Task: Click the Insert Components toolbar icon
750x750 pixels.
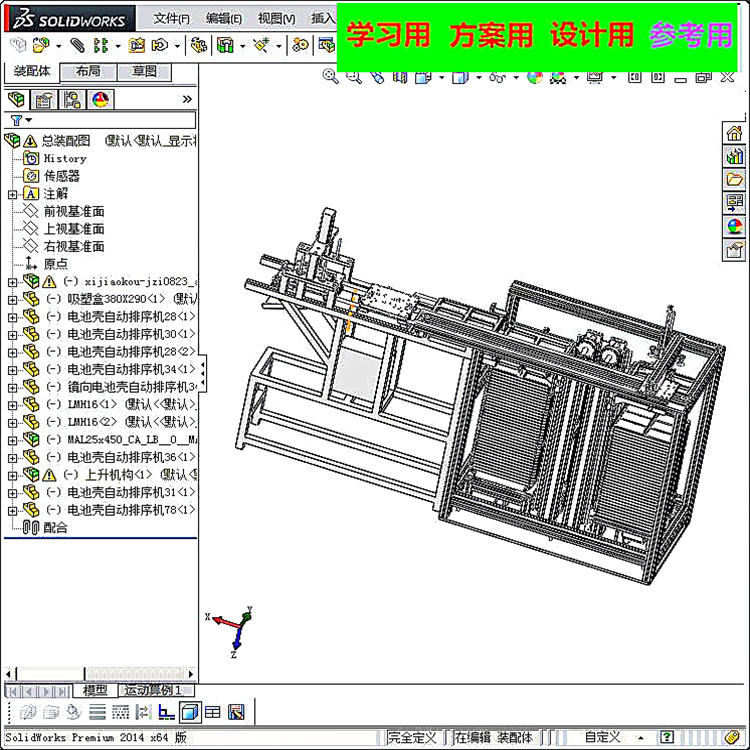Action: coord(41,45)
